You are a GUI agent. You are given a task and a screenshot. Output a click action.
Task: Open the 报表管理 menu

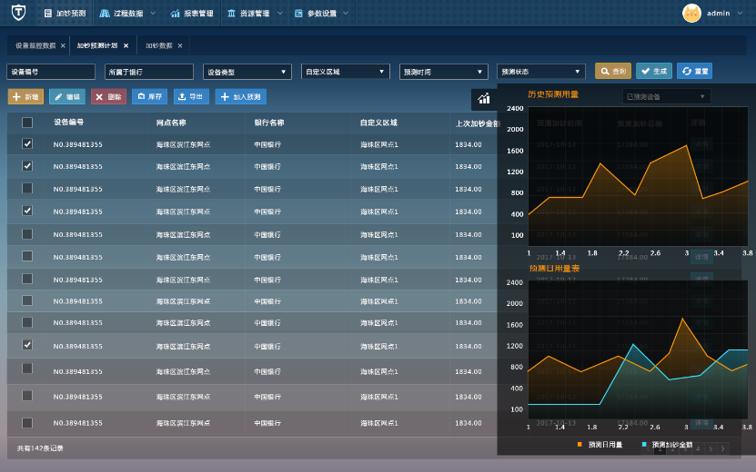click(191, 14)
